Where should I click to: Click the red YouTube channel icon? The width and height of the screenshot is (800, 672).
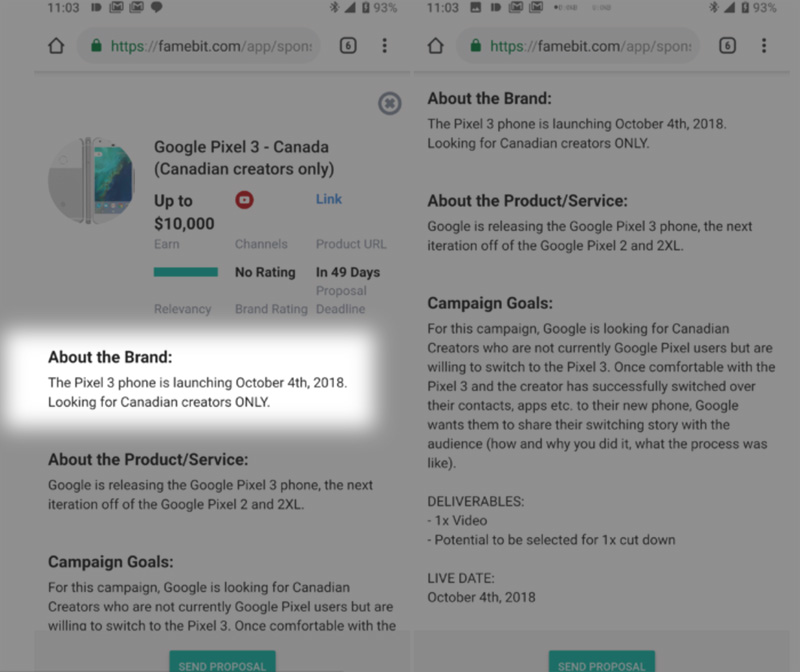coord(244,200)
